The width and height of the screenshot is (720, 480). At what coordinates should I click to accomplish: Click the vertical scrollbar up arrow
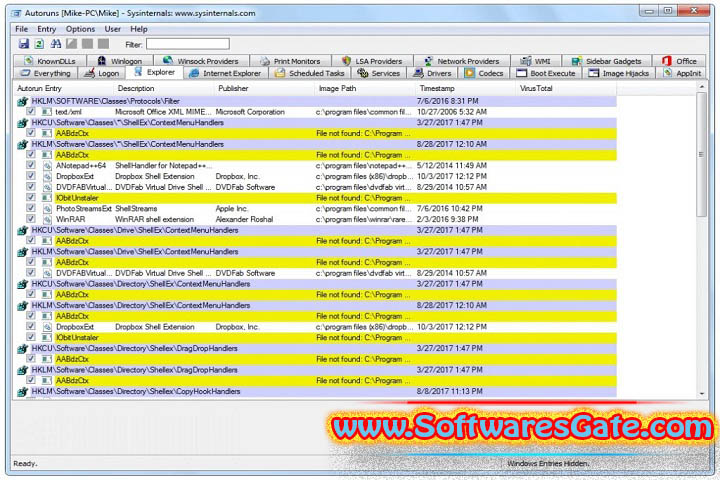pos(701,87)
